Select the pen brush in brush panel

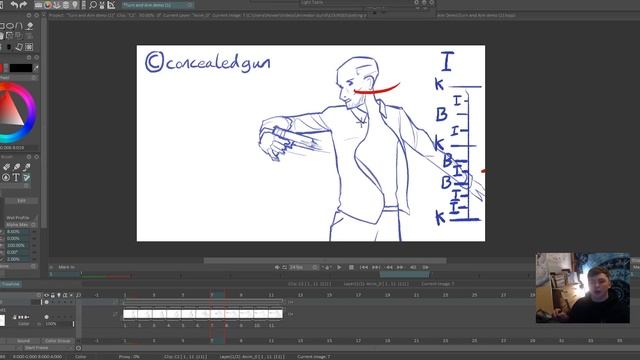pos(16,167)
